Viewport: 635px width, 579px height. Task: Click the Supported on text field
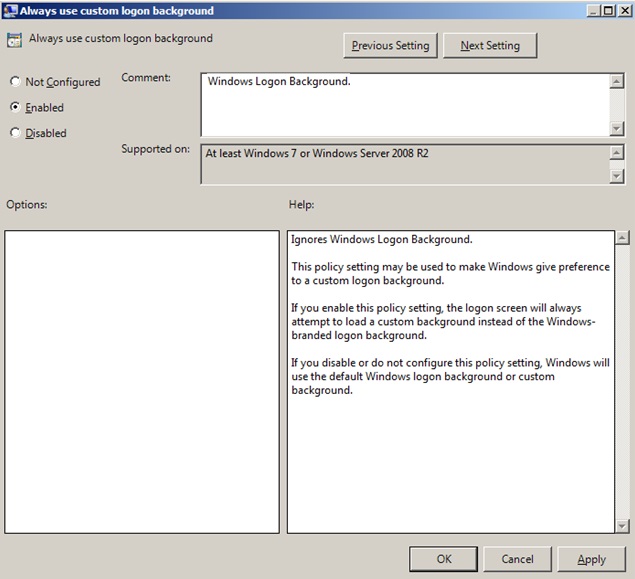(x=405, y=164)
